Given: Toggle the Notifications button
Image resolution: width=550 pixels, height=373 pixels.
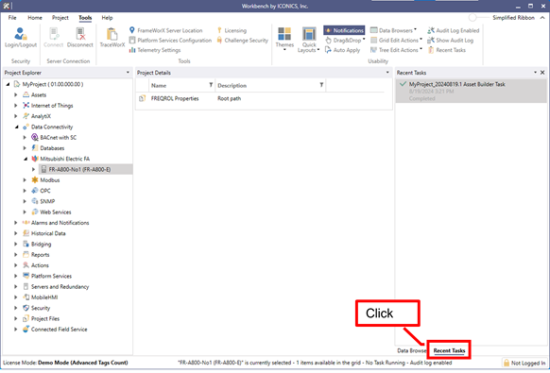Looking at the screenshot, I should coord(344,31).
